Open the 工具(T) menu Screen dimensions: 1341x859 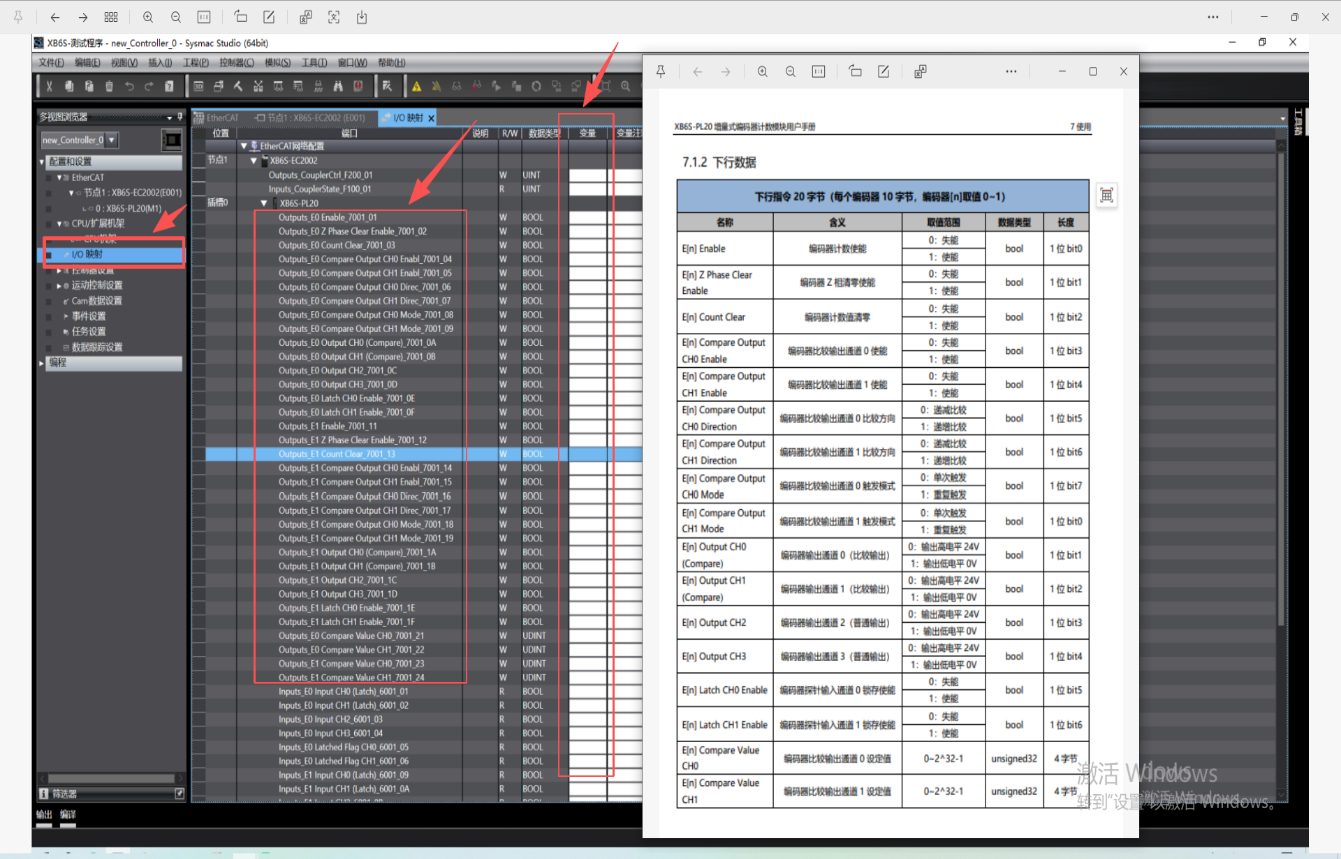point(314,63)
